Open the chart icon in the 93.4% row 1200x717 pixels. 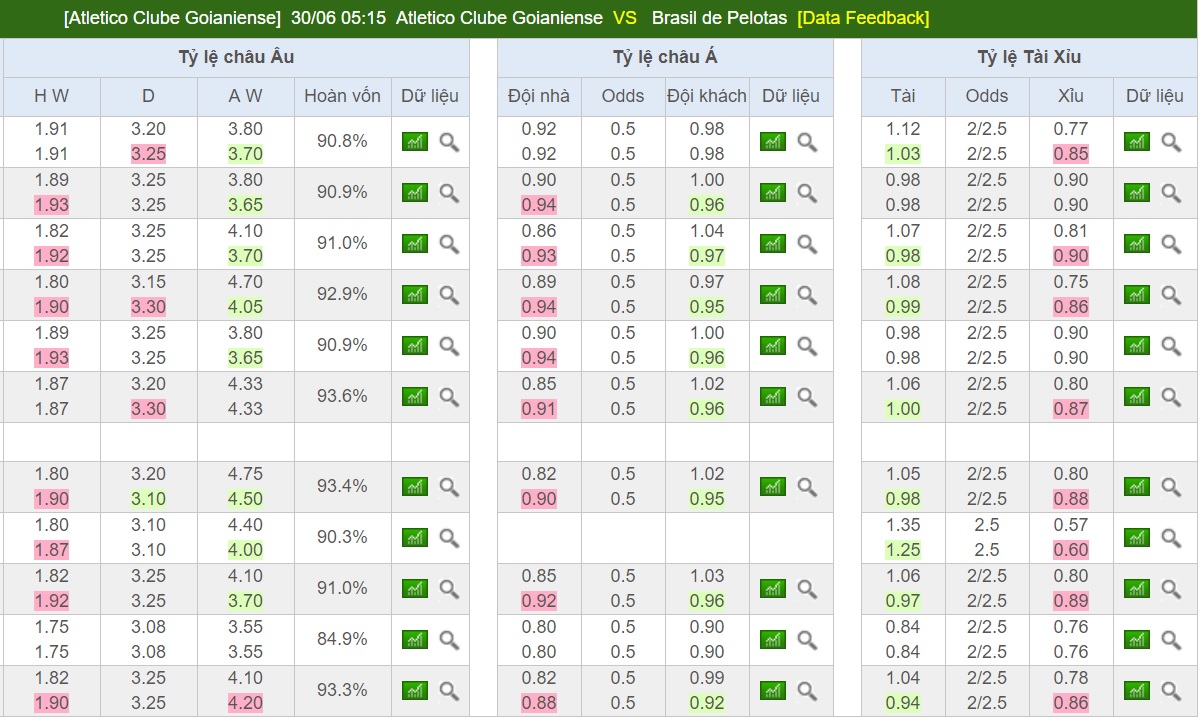(x=415, y=487)
